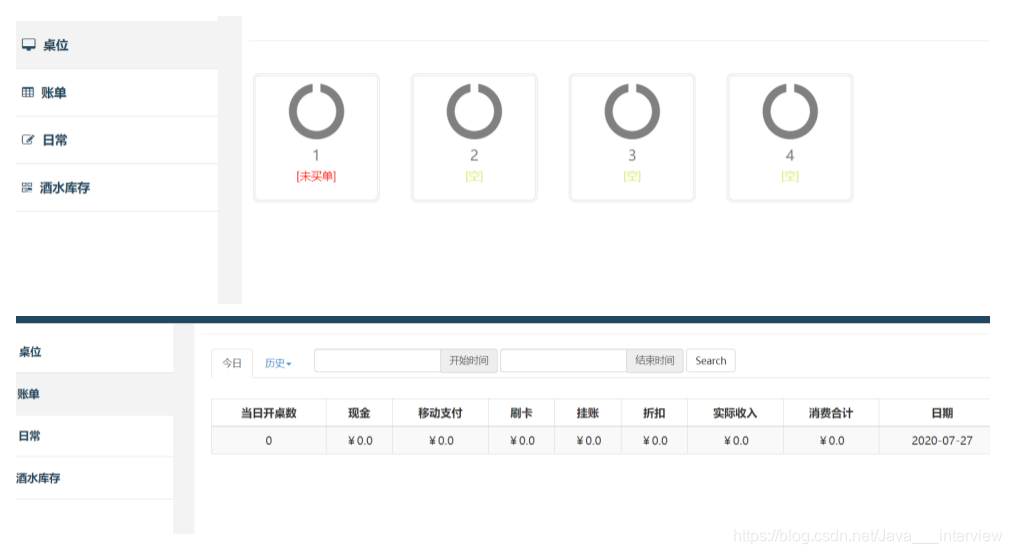Expand the 历史 dropdown
This screenshot has width=1012, height=554.
tap(278, 363)
